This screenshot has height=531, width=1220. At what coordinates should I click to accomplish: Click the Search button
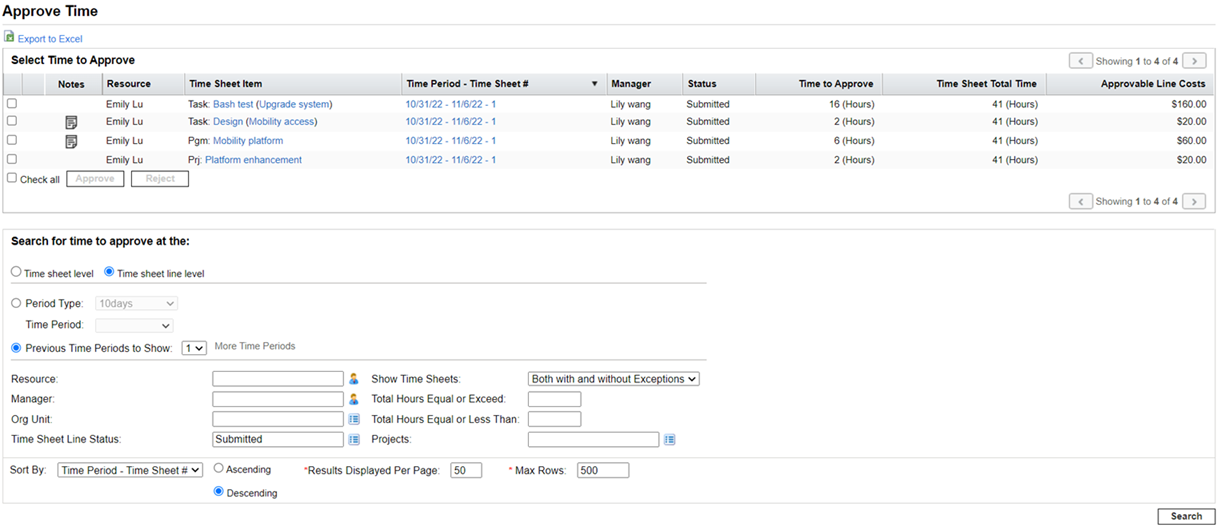(1185, 516)
